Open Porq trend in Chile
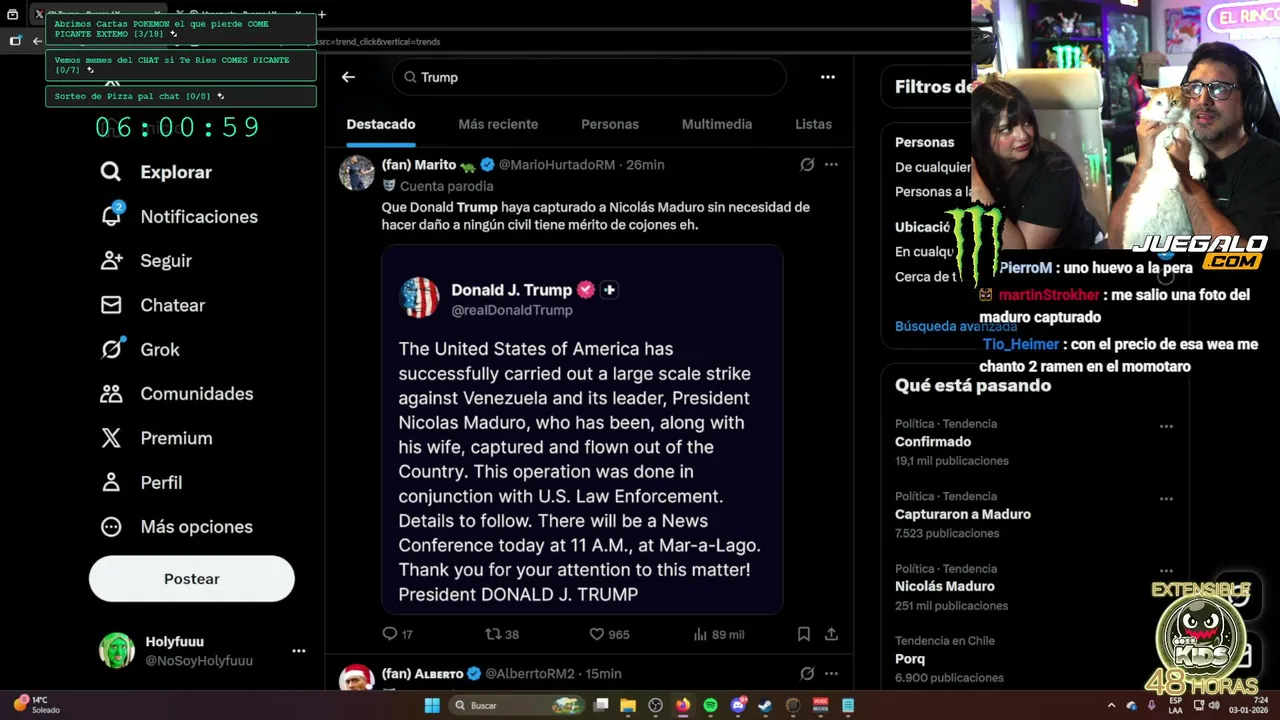Screen dimensions: 1280x720 (910, 659)
